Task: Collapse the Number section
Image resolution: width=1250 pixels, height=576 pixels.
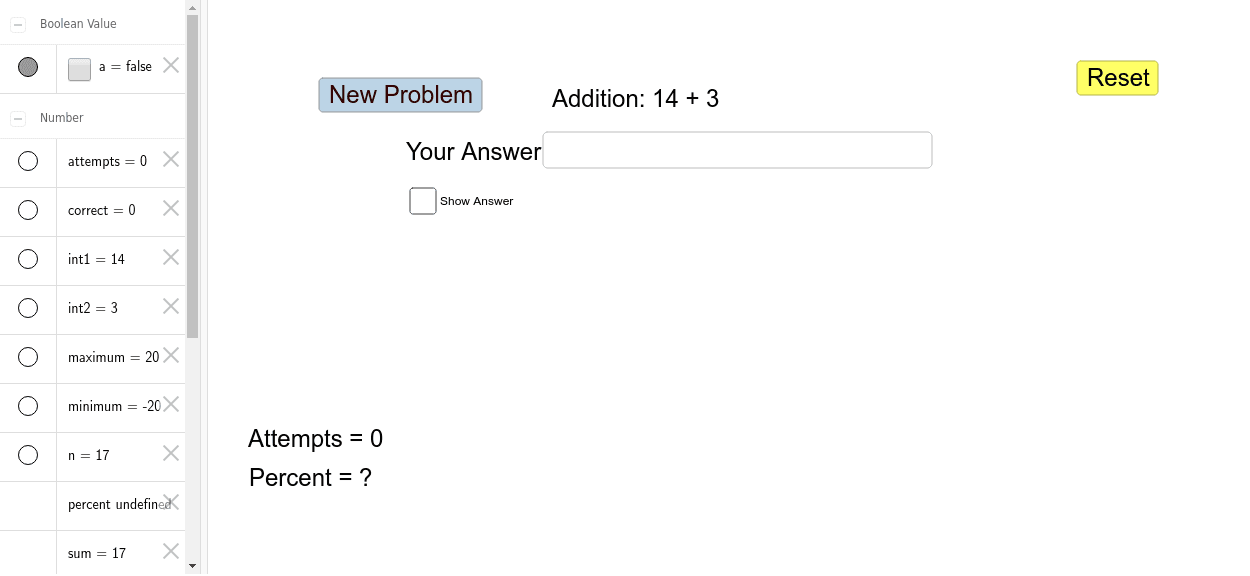Action: (16, 117)
